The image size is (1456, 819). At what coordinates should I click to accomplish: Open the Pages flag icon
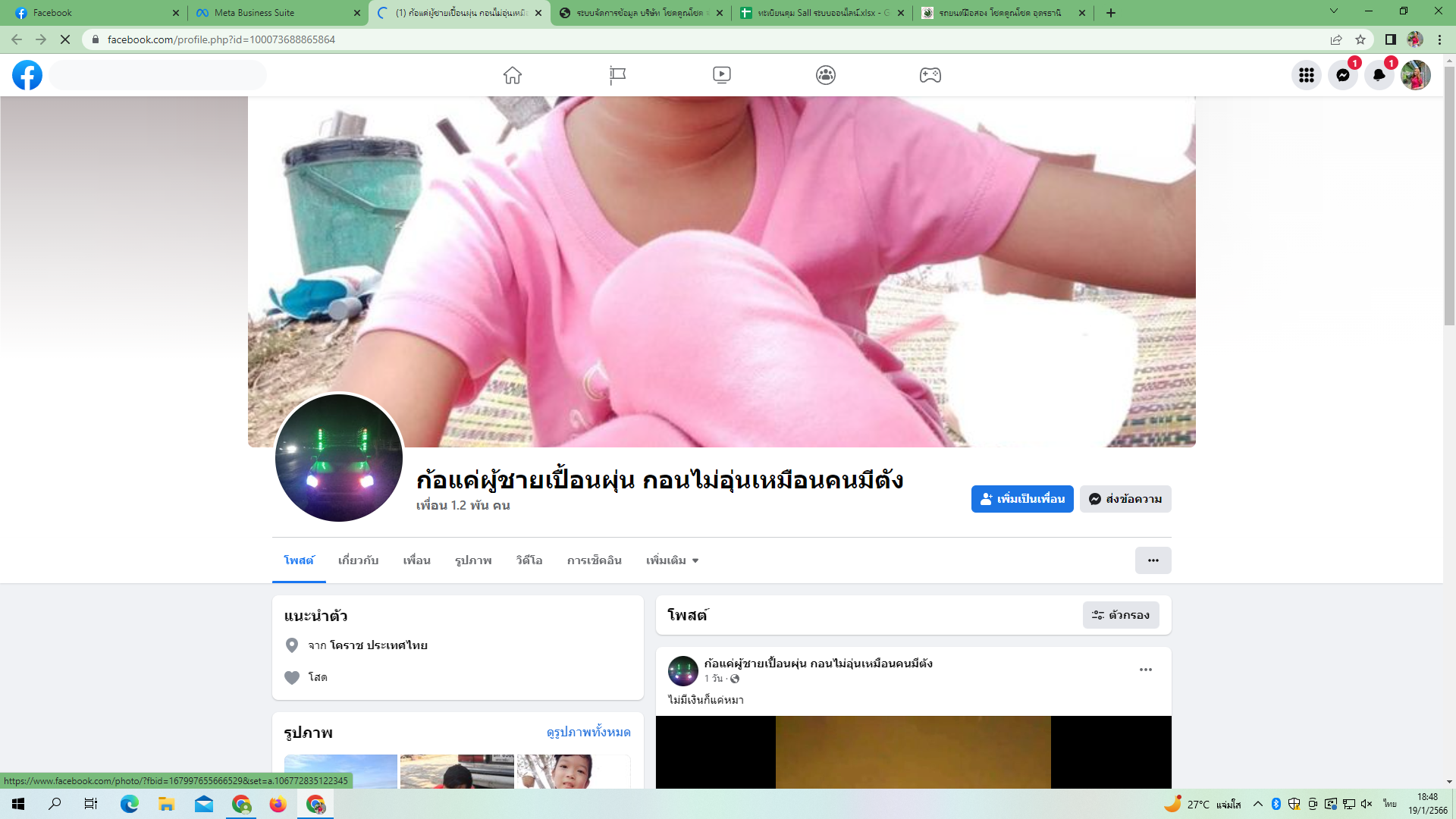coord(617,75)
